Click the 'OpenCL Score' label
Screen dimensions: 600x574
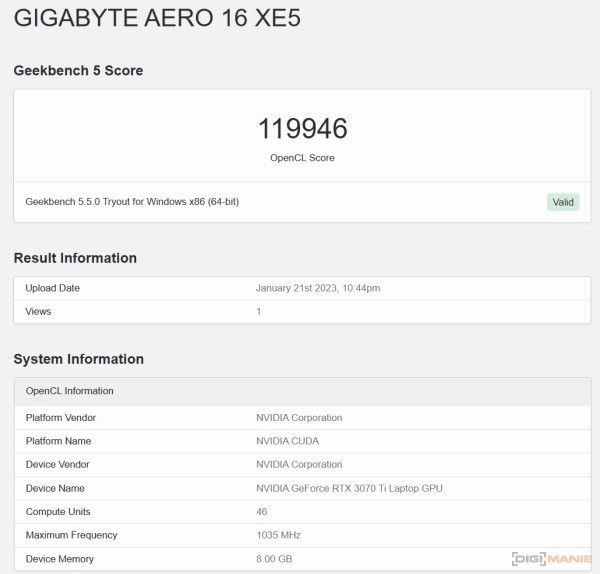click(302, 158)
